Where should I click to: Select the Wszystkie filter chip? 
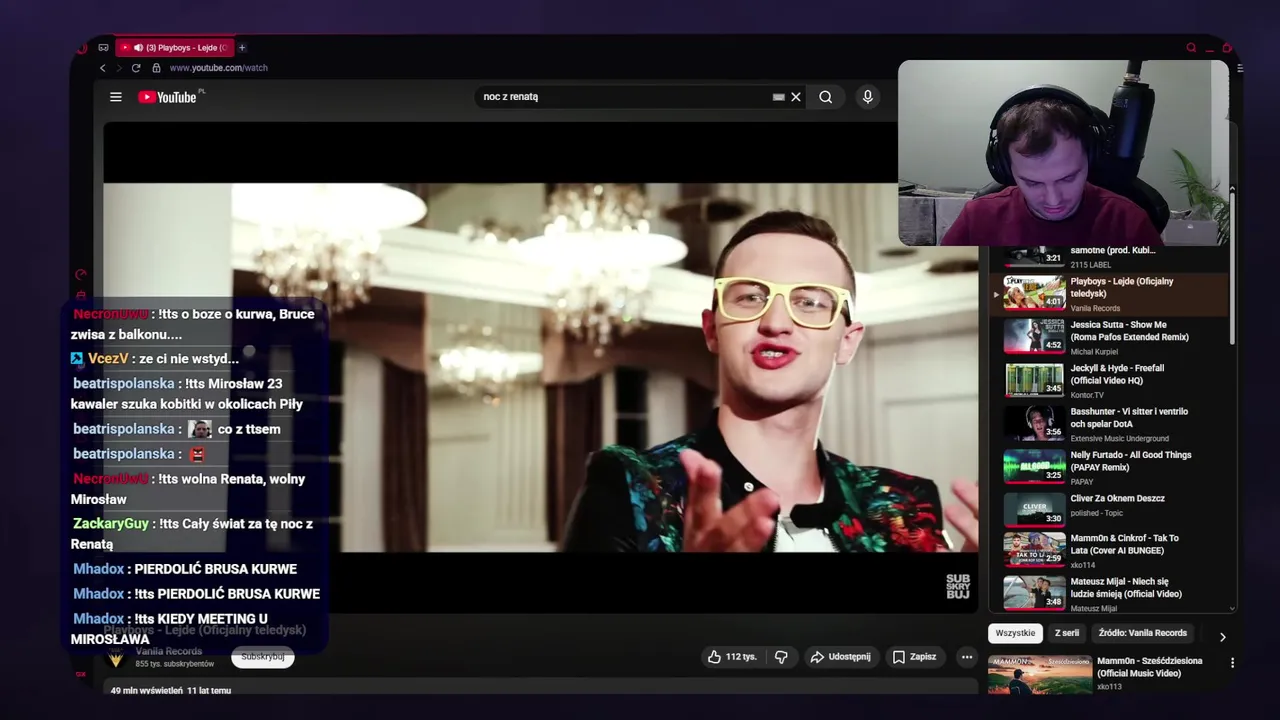1015,633
